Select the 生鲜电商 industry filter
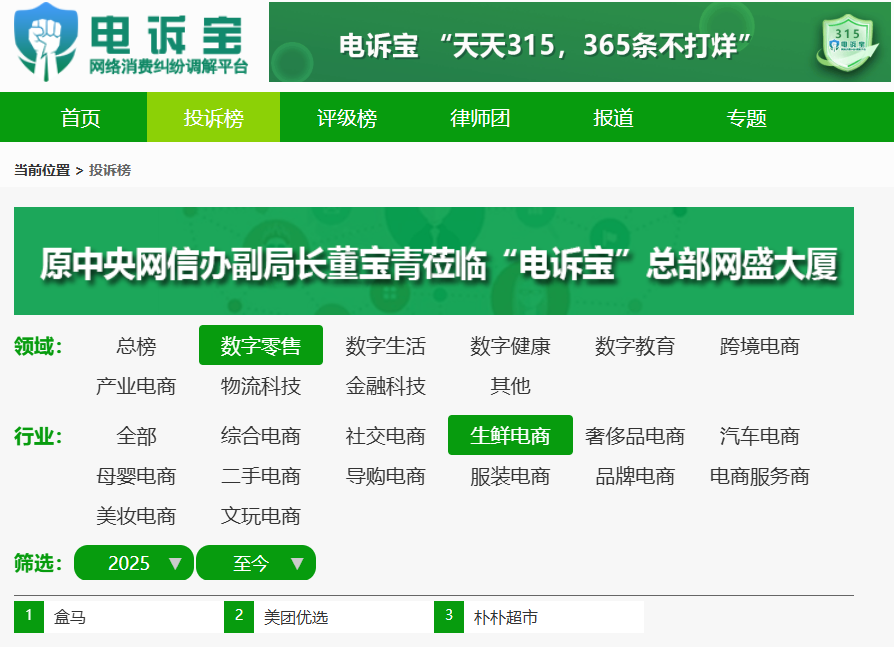The height and width of the screenshot is (647, 894). click(510, 436)
